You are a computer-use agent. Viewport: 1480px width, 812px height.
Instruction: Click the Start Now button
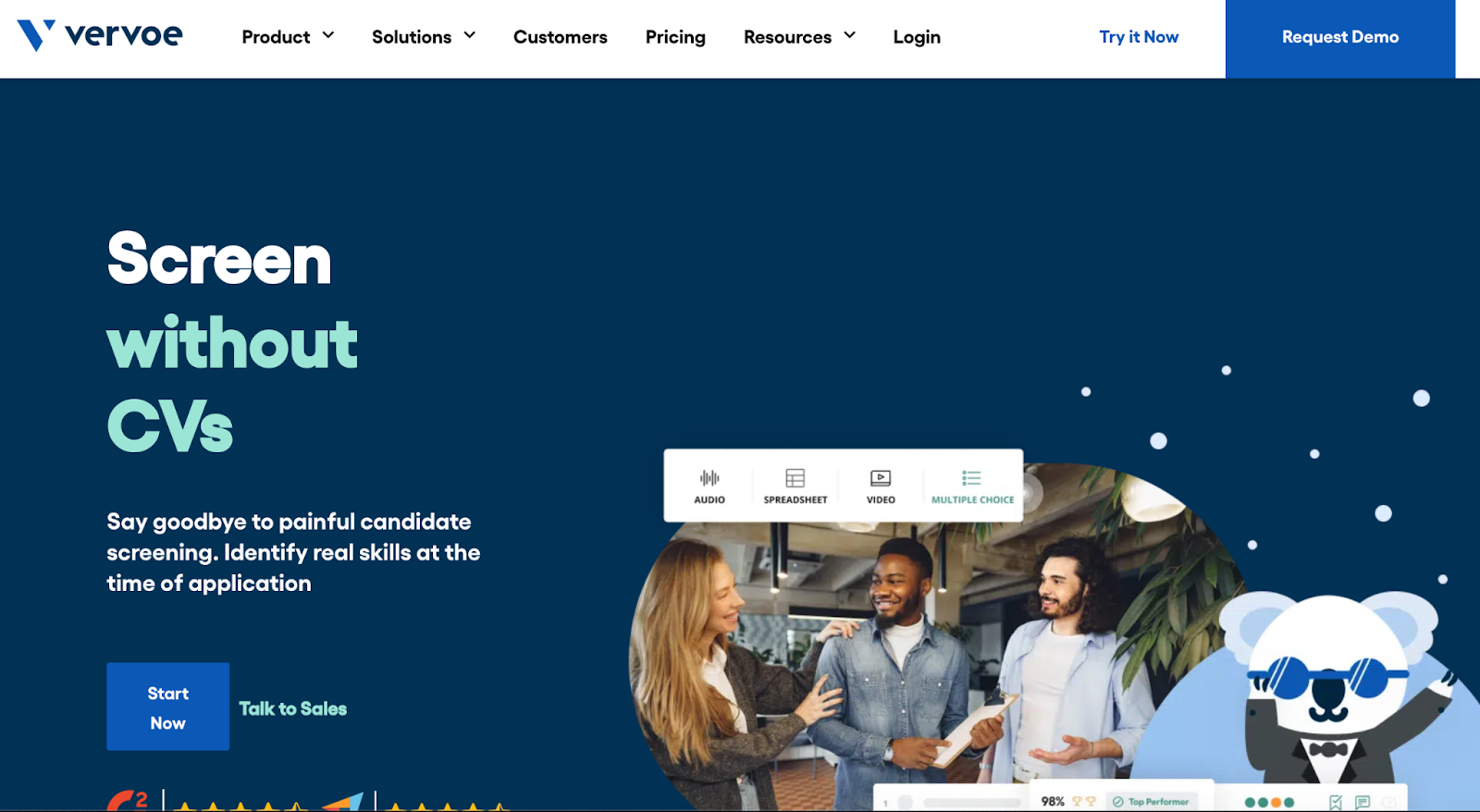[167, 707]
